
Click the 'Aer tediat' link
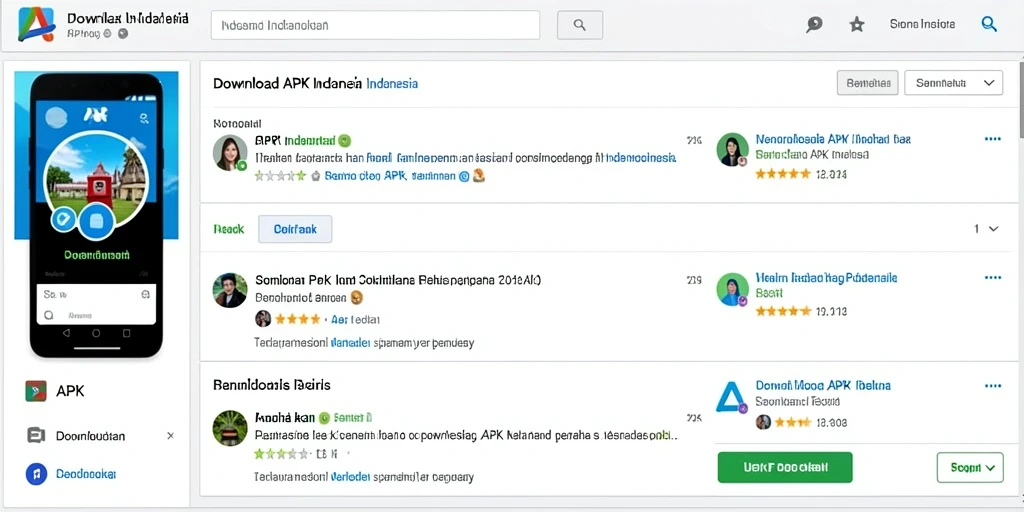pyautogui.click(x=355, y=319)
